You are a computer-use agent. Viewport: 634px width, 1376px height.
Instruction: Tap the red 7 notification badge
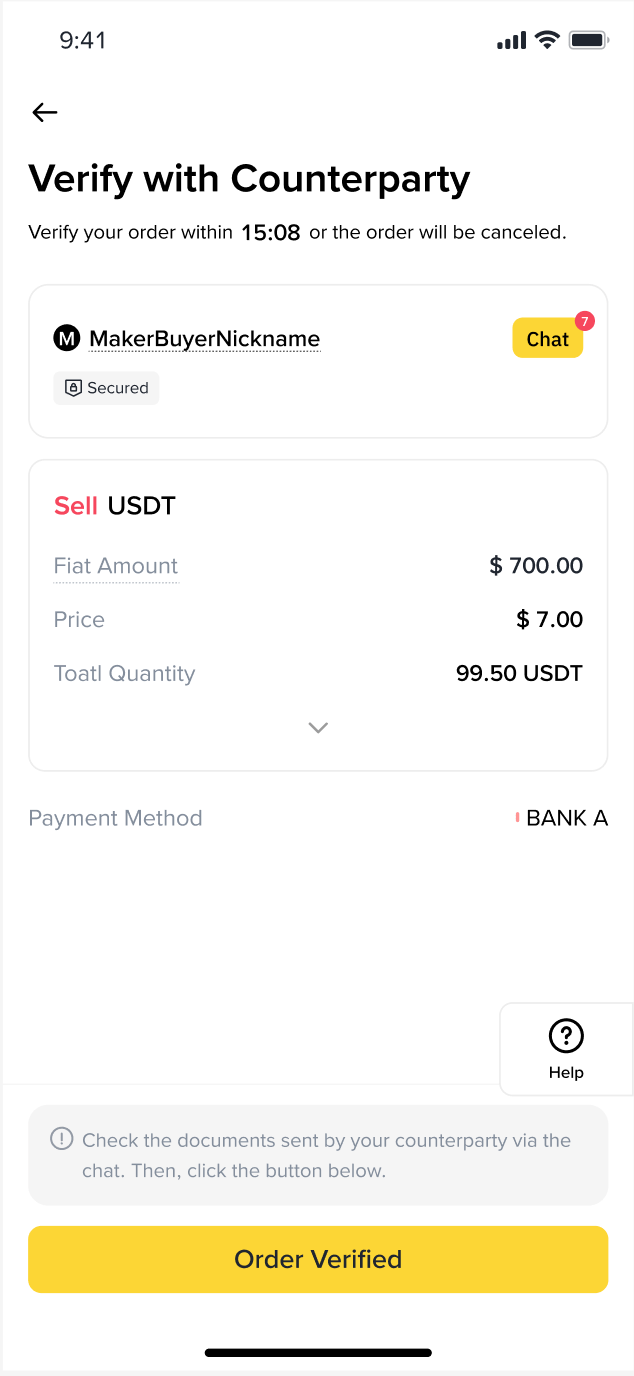(x=585, y=321)
